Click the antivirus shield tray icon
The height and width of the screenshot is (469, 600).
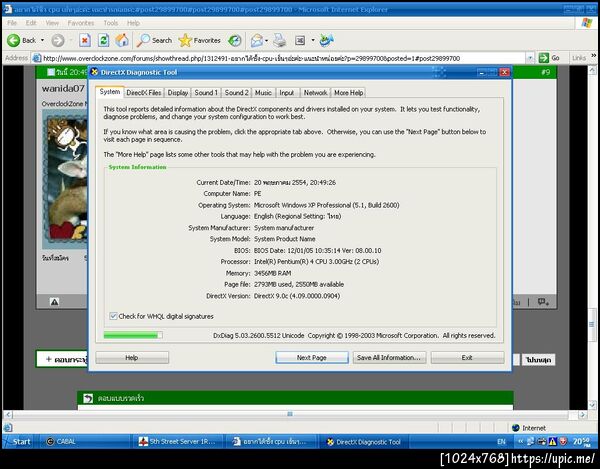pos(563,441)
